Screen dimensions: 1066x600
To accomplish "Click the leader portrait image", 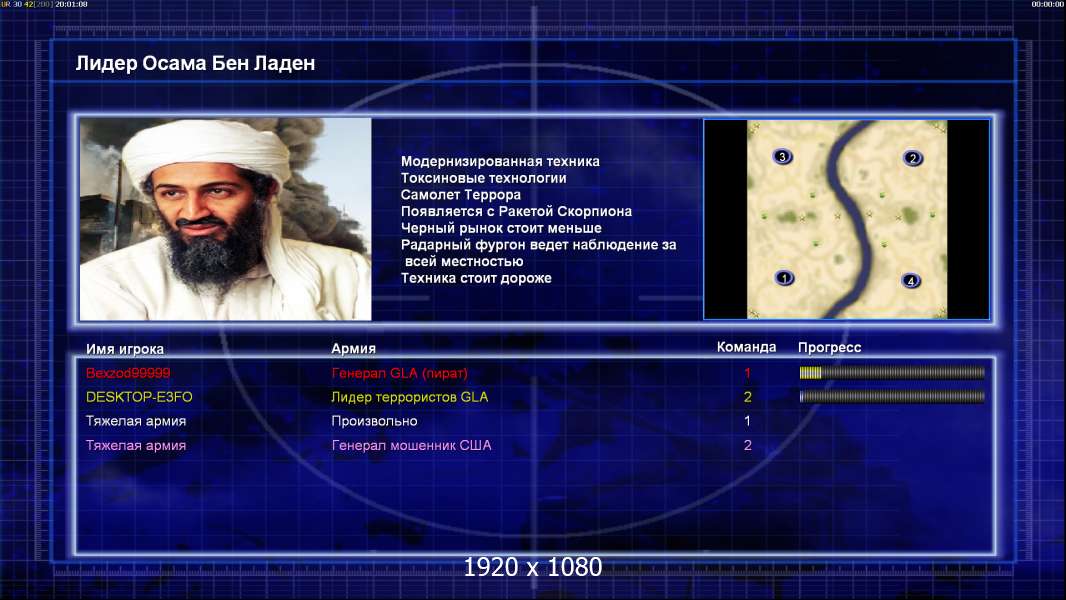I will pyautogui.click(x=226, y=219).
